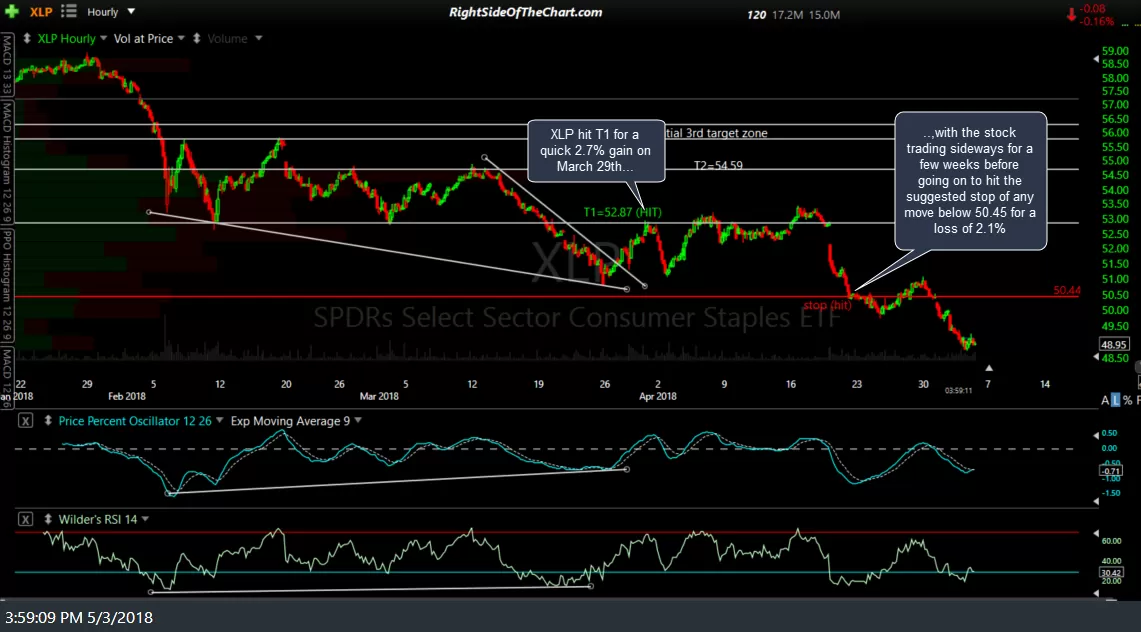Click the move arrows beside XLP Hourly
This screenshot has width=1141, height=632.
pyautogui.click(x=27, y=39)
